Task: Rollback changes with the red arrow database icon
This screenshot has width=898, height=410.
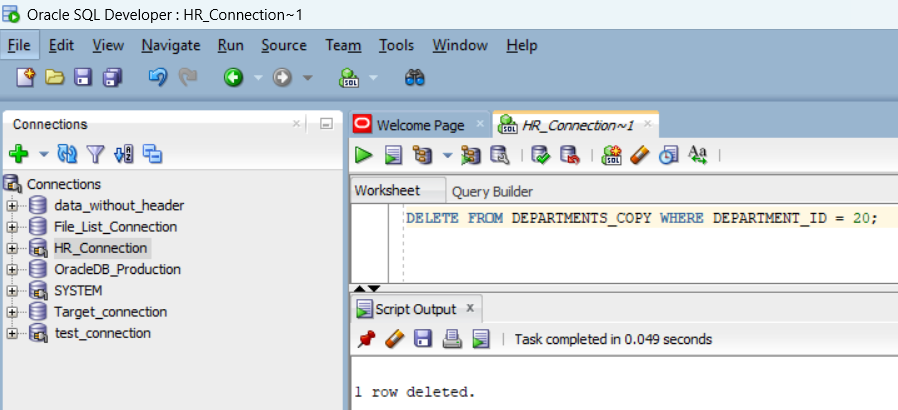Action: coord(570,155)
